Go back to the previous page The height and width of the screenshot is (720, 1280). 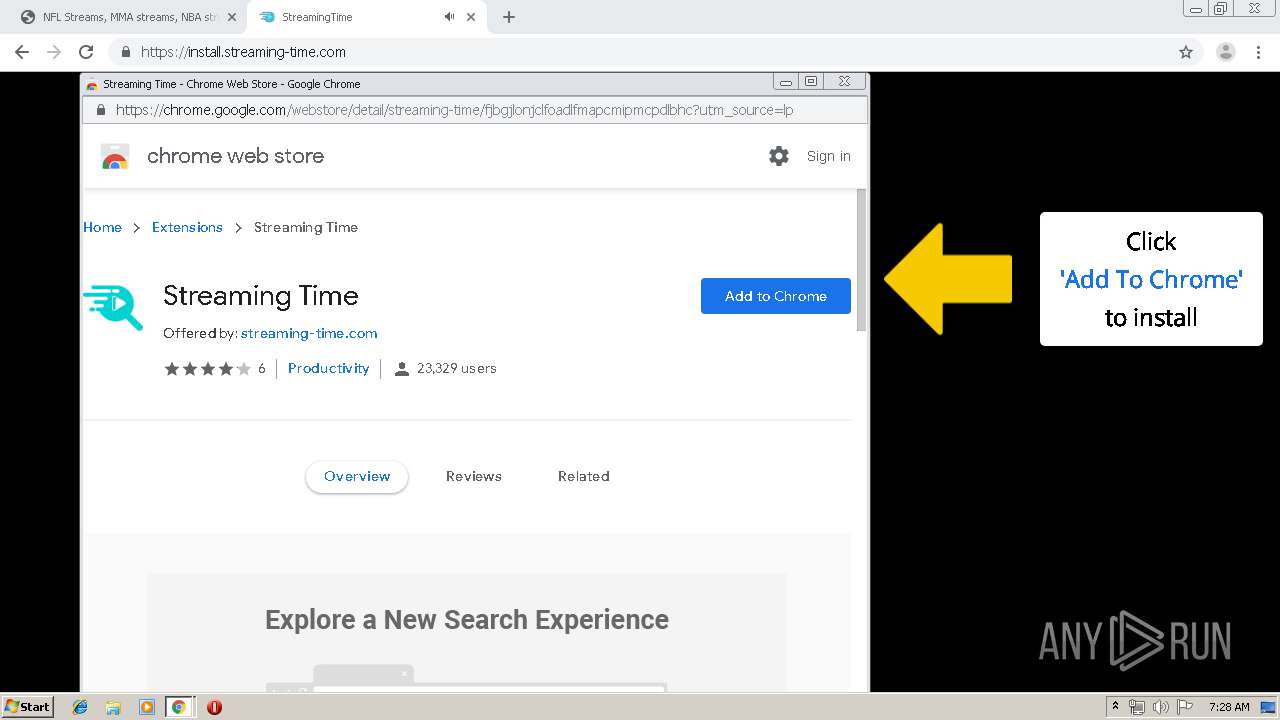22,52
